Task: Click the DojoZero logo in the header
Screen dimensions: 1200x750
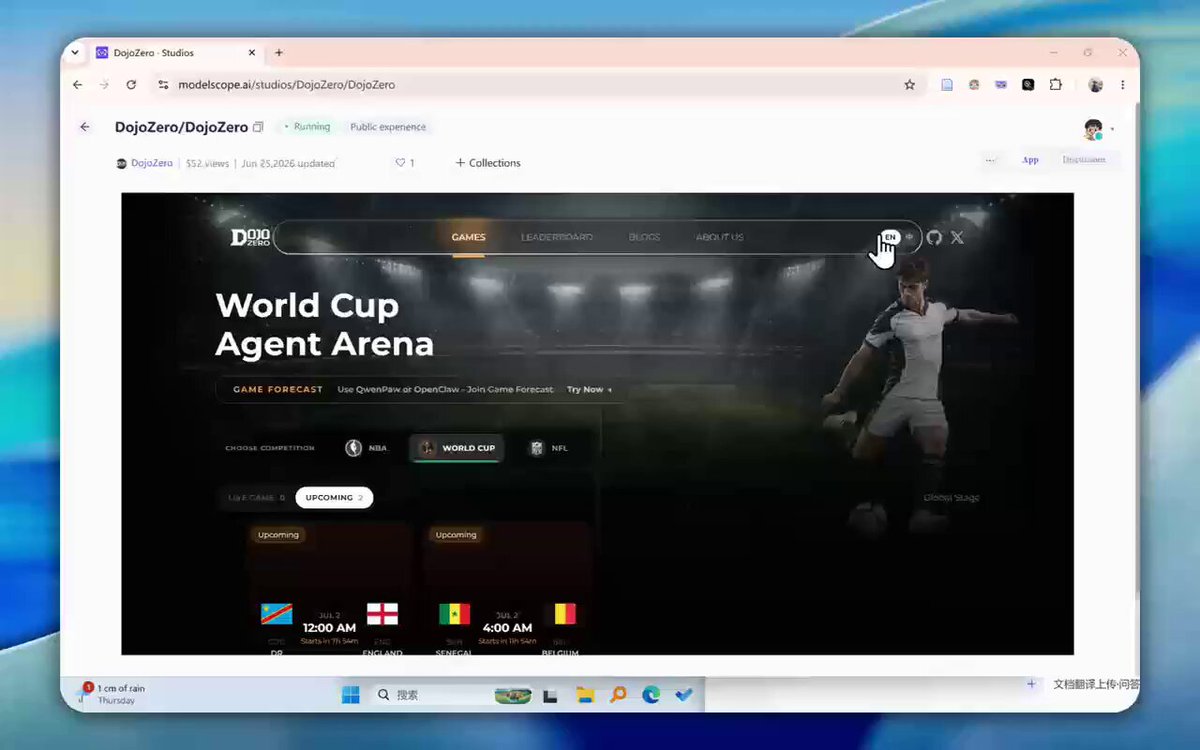Action: click(x=250, y=237)
